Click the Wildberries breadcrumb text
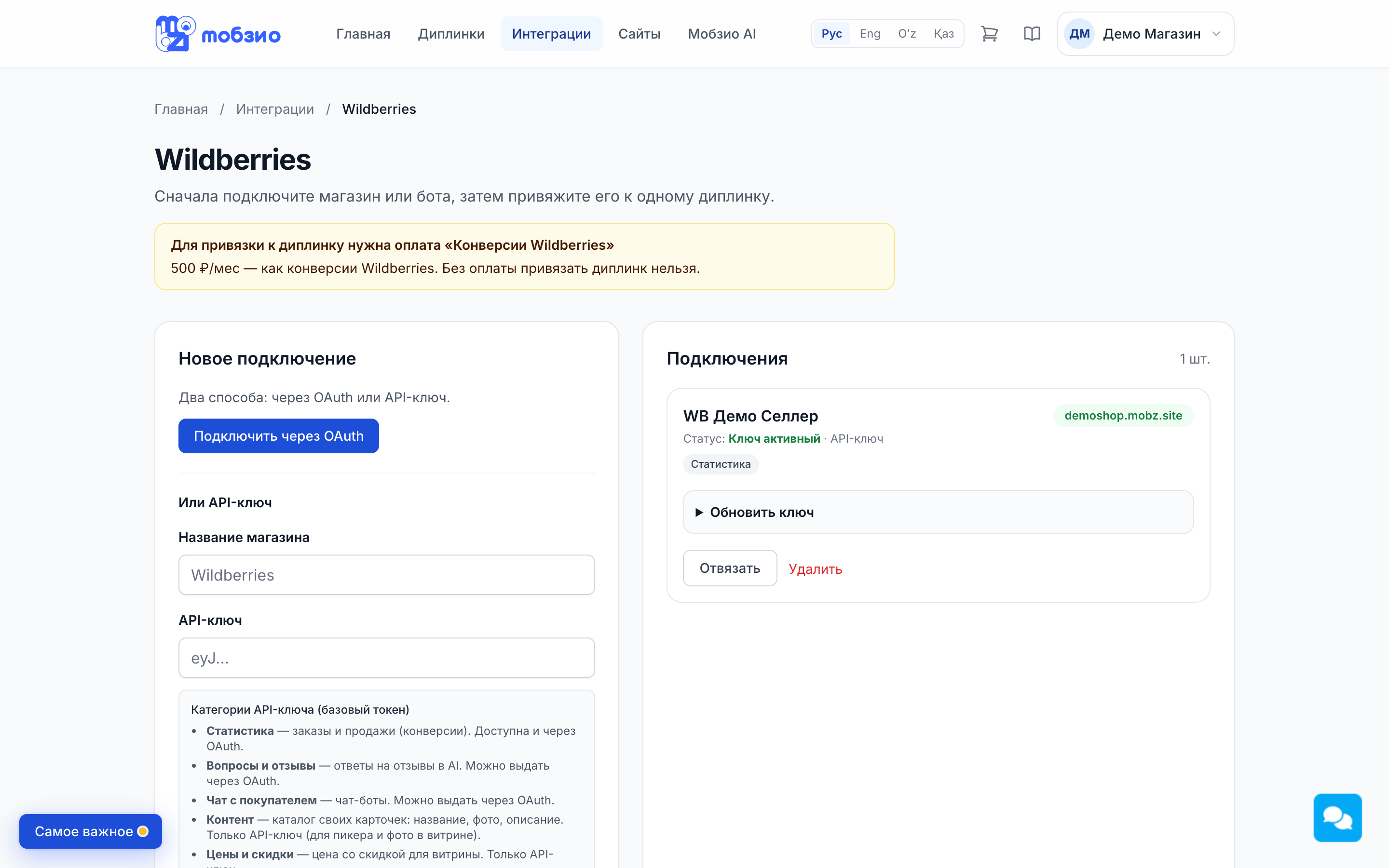Image resolution: width=1389 pixels, height=868 pixels. pyautogui.click(x=380, y=109)
